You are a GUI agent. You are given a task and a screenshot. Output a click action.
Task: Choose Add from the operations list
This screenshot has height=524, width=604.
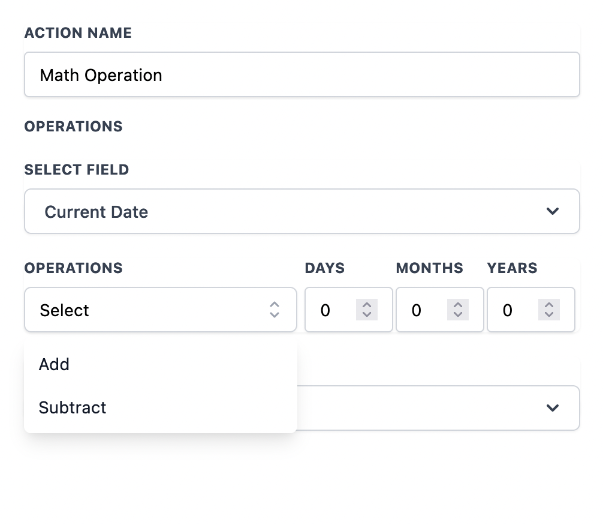point(54,364)
